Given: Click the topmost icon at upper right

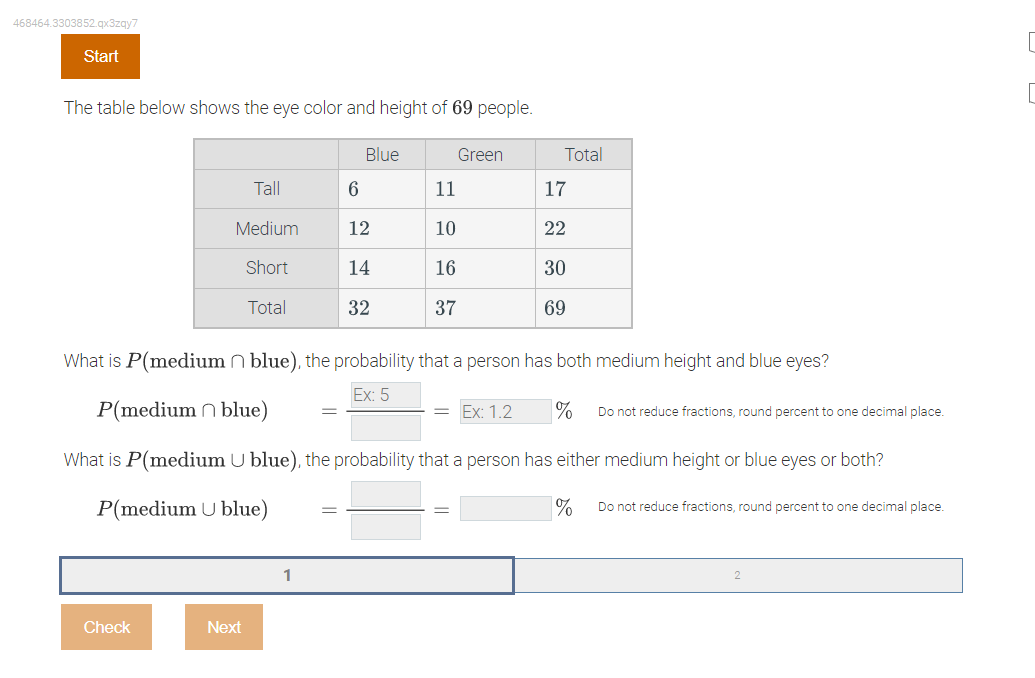Looking at the screenshot, I should point(1030,43).
